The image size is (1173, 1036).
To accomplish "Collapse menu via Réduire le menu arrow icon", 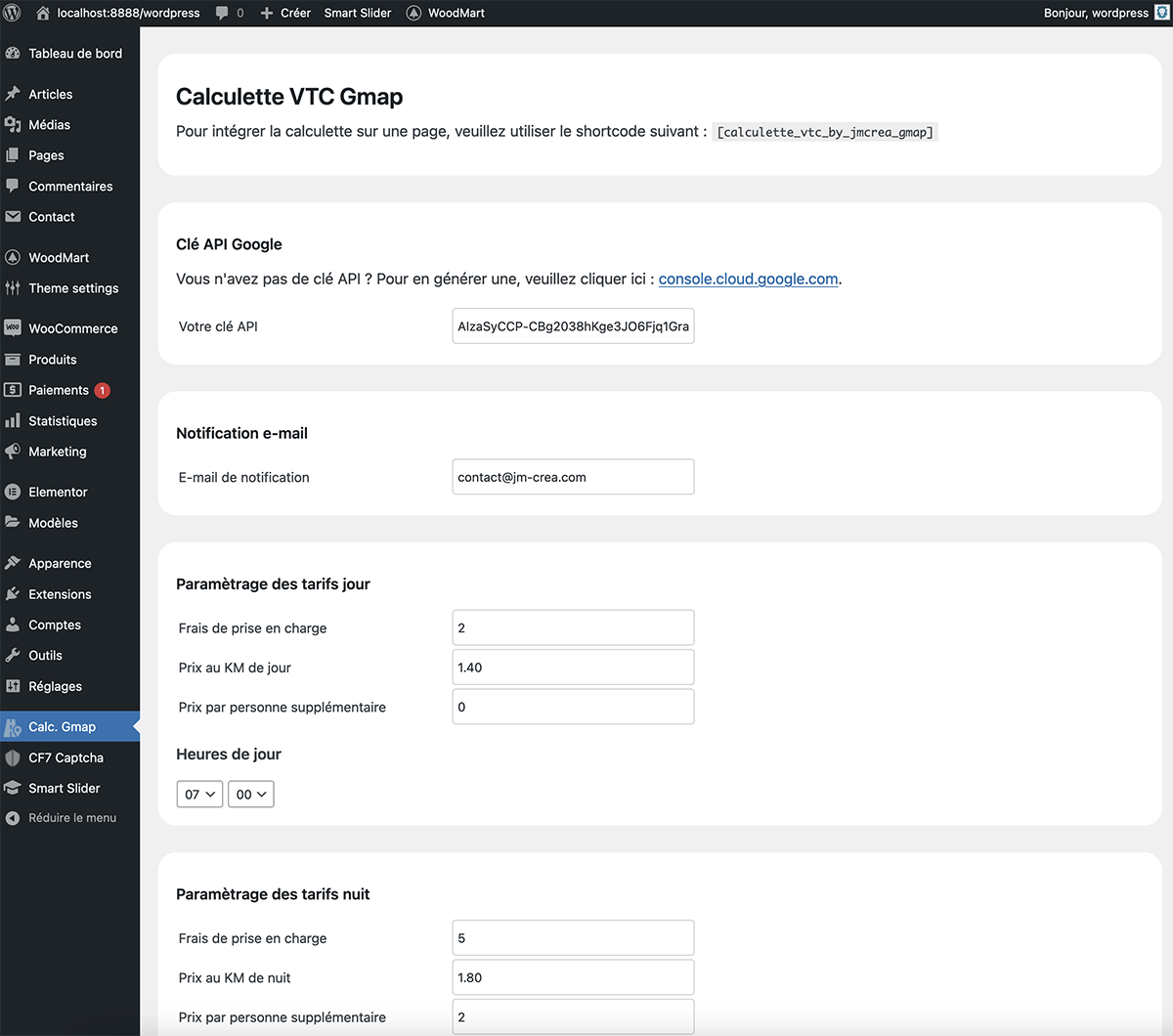I will click(x=13, y=818).
